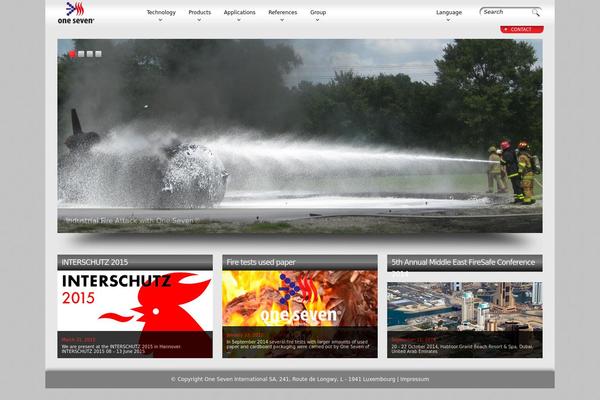Select the first red slider dot

pos(72,54)
